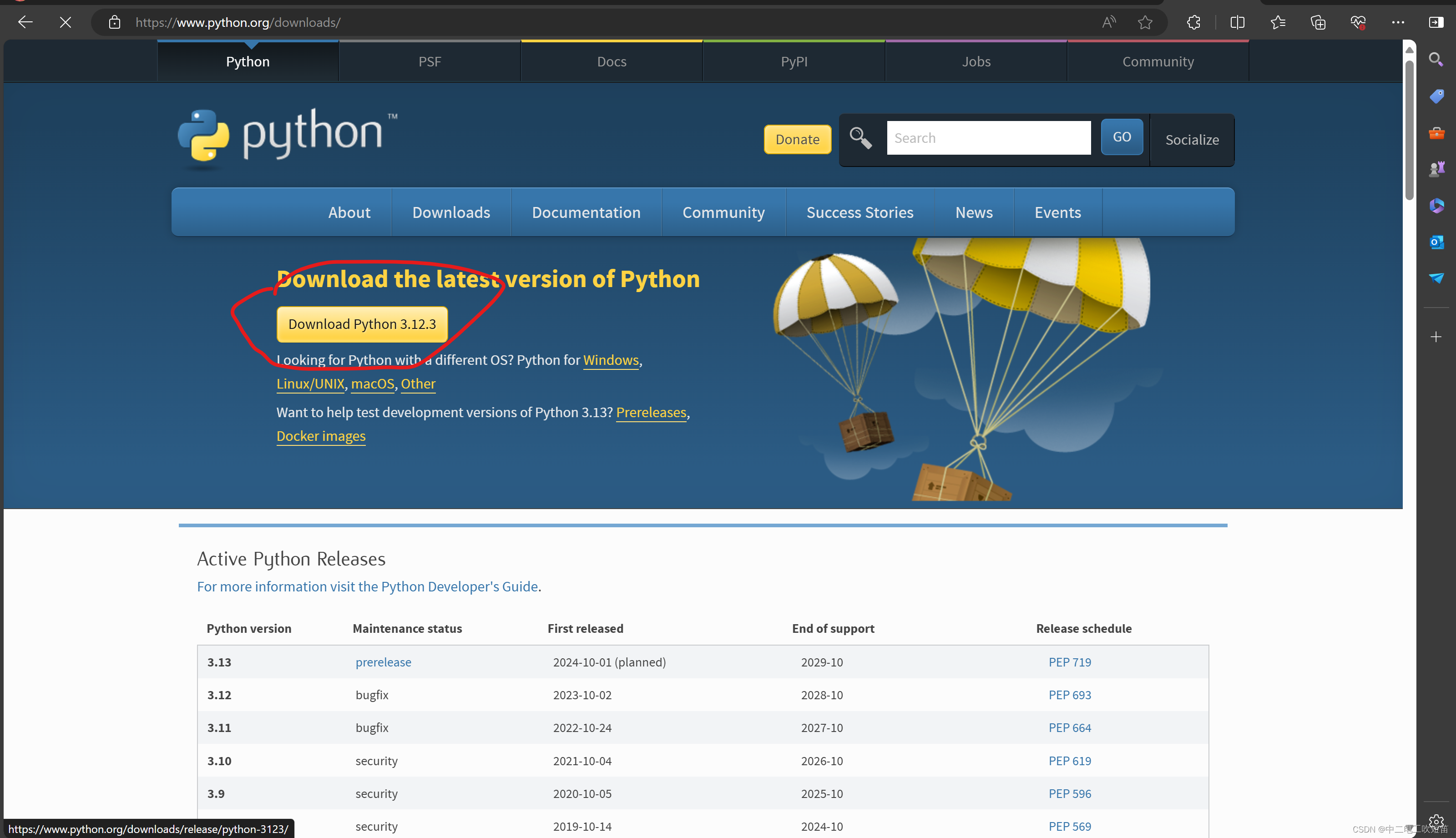The width and height of the screenshot is (1456, 838).
Task: Open the Socialize dropdown
Action: [1192, 140]
